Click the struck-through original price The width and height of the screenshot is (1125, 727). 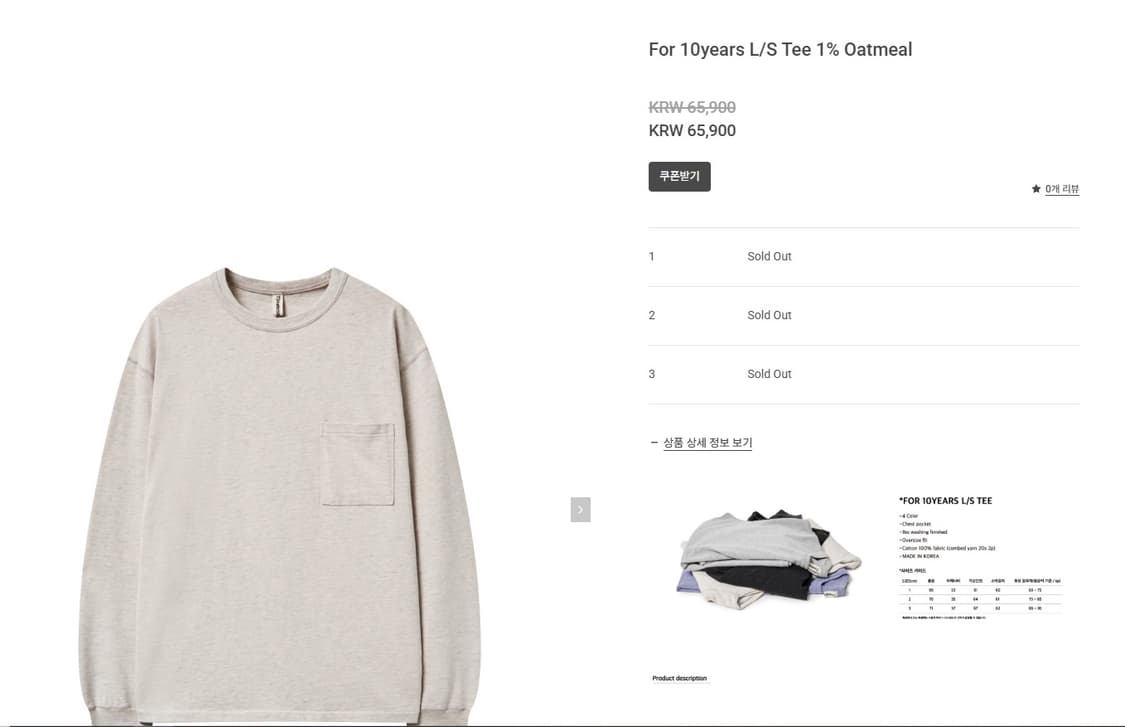tap(692, 108)
